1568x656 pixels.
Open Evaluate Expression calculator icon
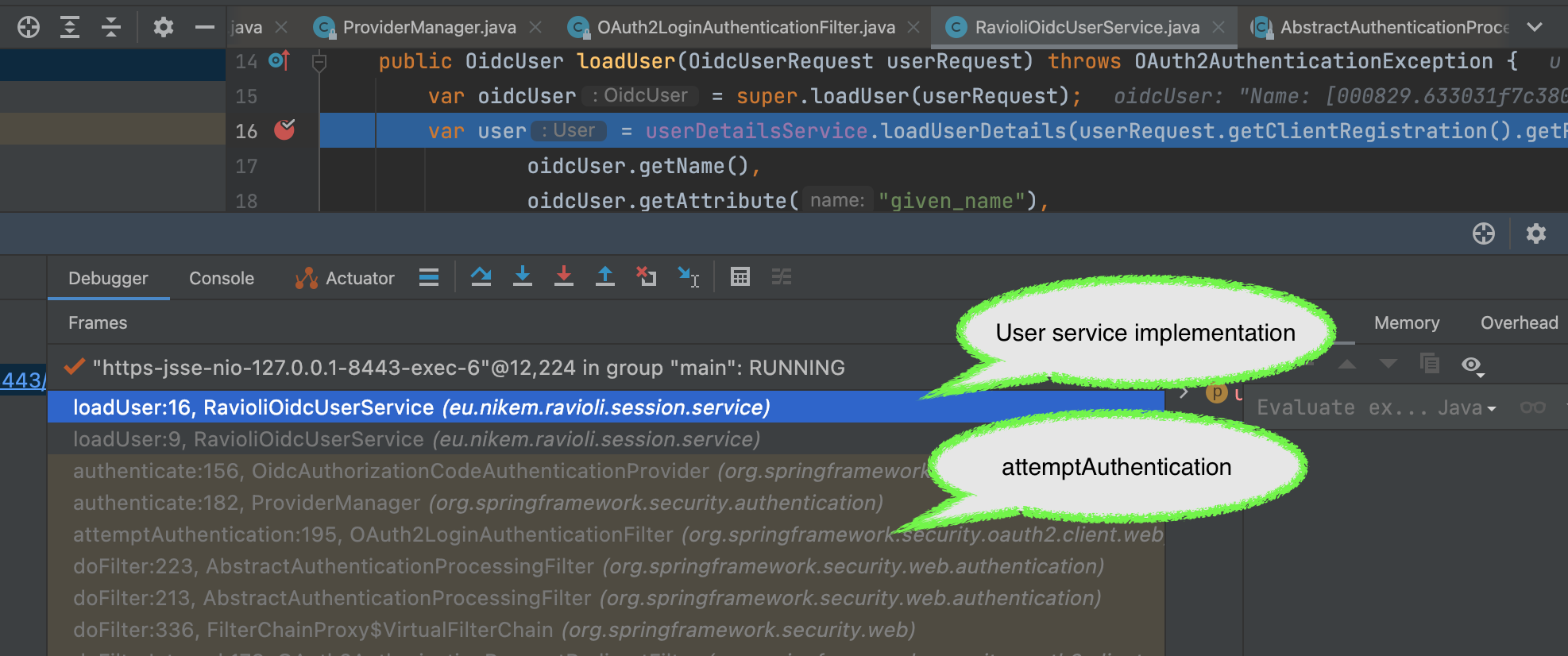tap(740, 276)
